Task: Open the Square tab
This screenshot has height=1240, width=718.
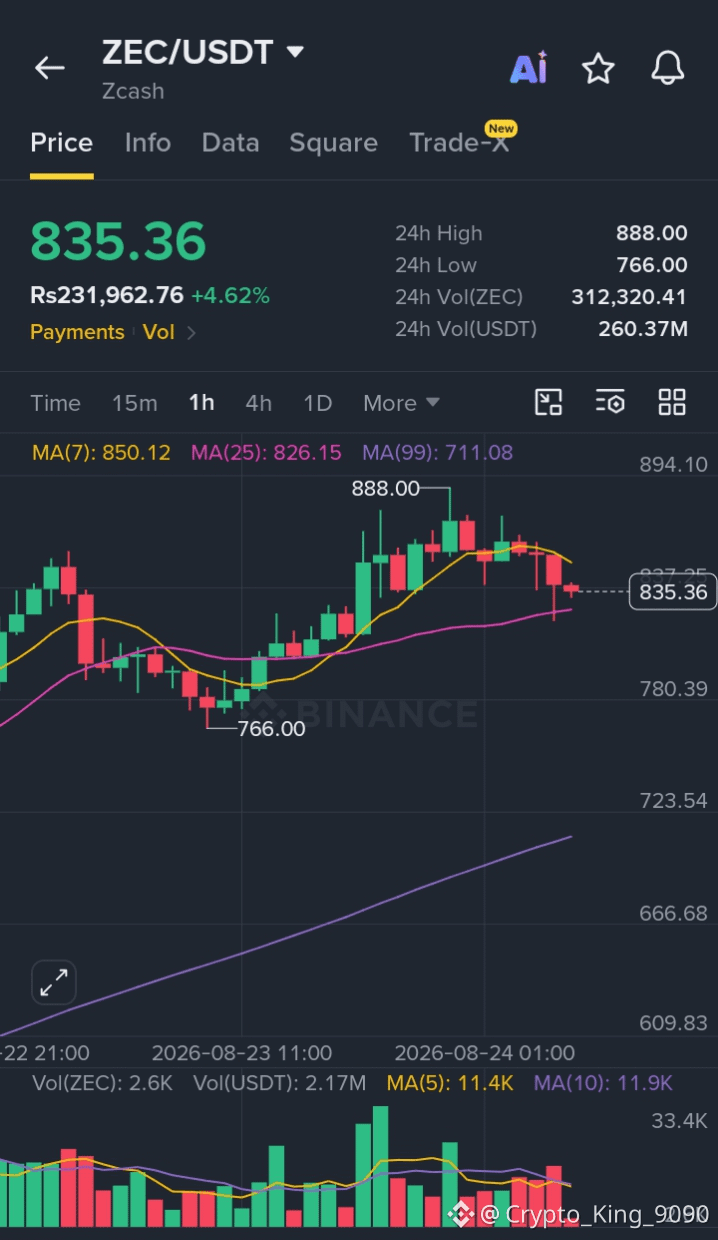Action: coord(333,143)
